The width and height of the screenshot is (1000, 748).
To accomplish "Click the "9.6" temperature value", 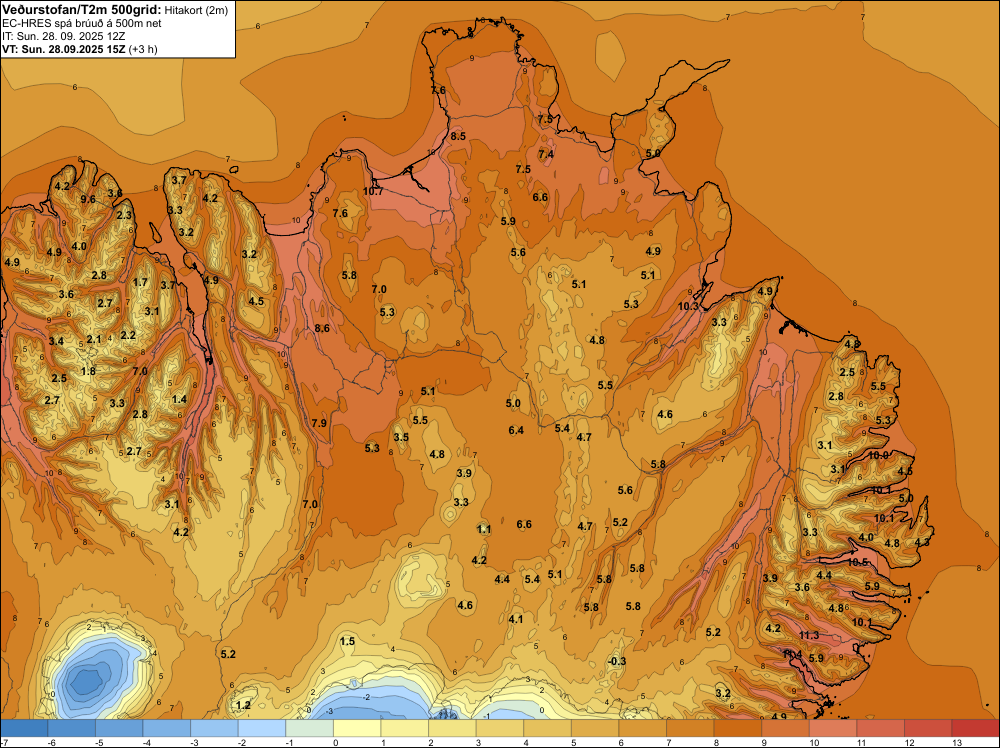I will click(88, 200).
